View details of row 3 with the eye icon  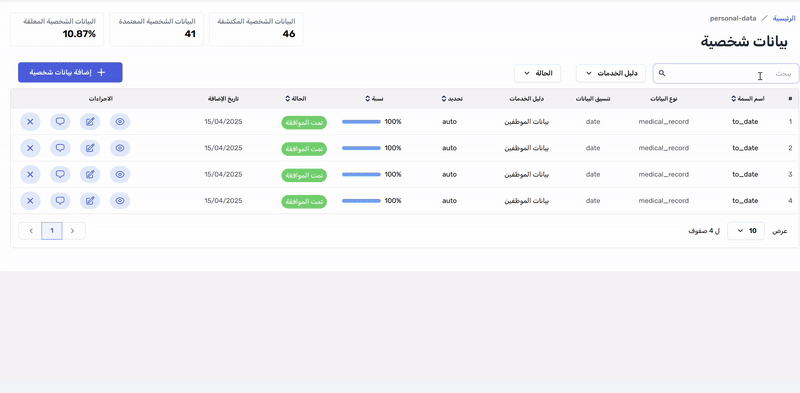coord(120,175)
